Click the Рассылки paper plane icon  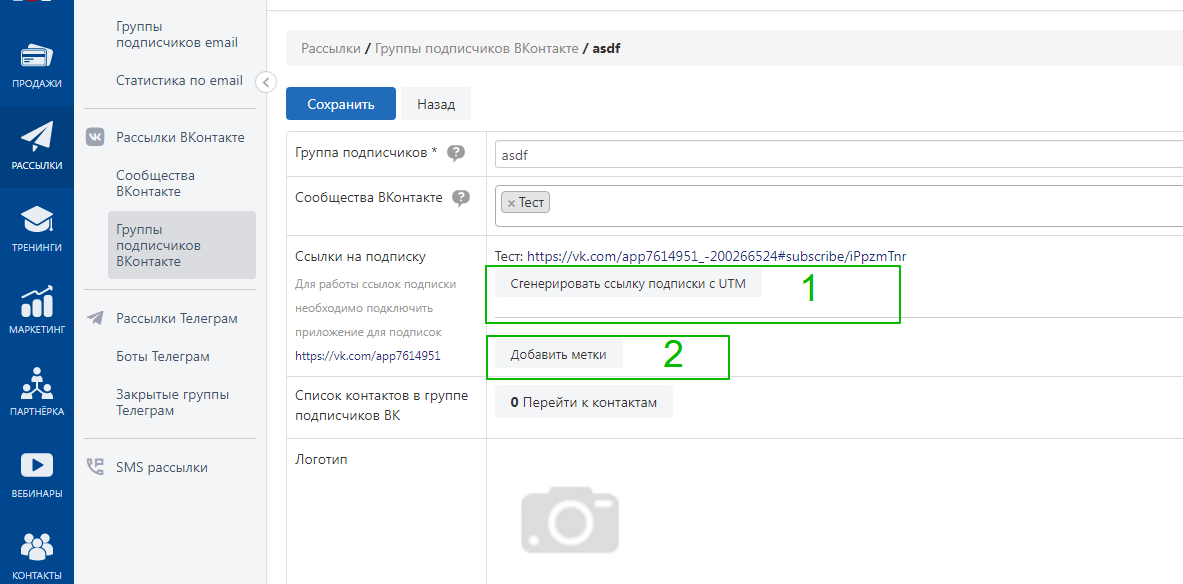coord(37,138)
